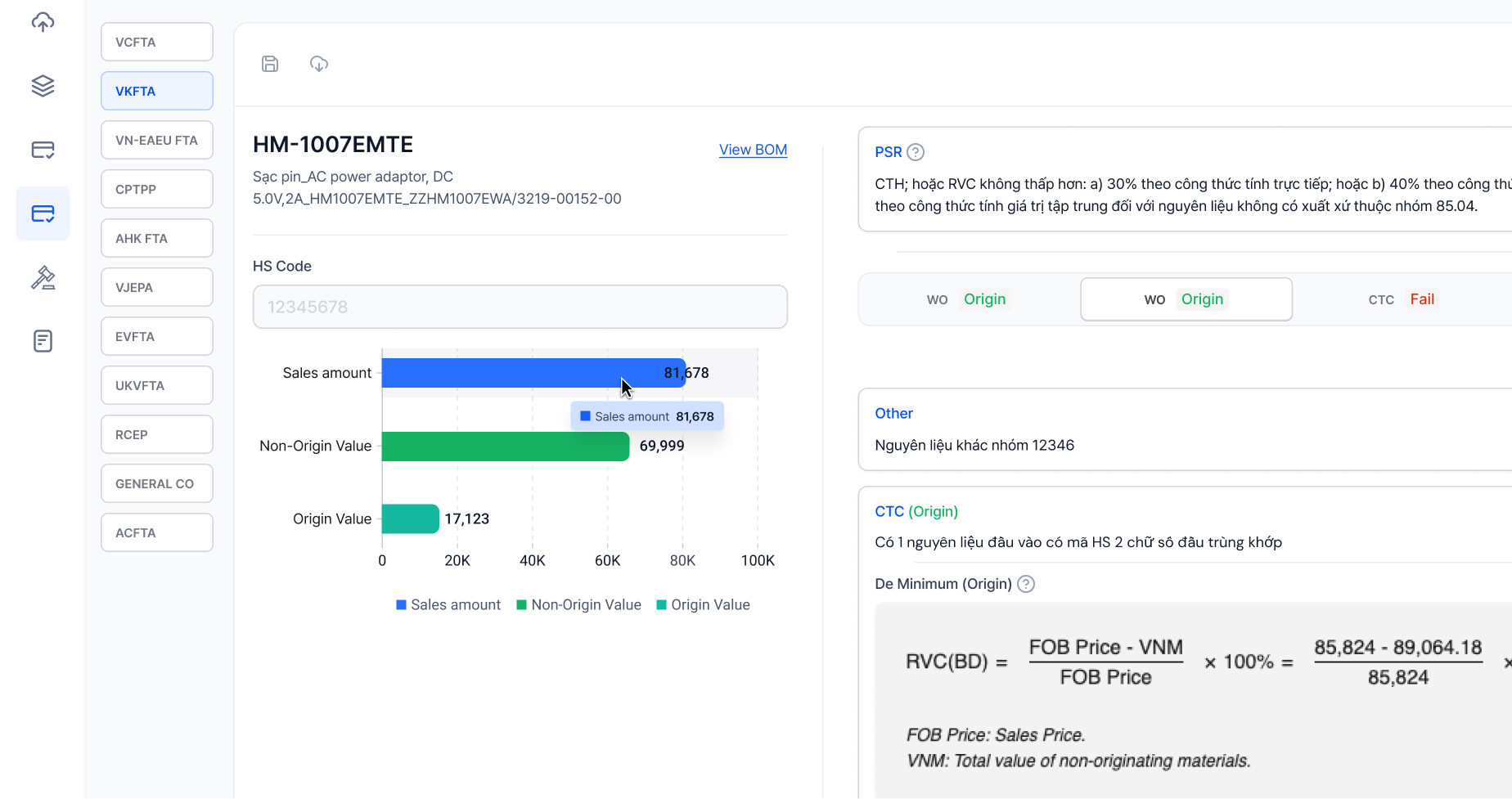Click the PSR help question mark icon
This screenshot has height=799, width=1512.
[x=916, y=152]
